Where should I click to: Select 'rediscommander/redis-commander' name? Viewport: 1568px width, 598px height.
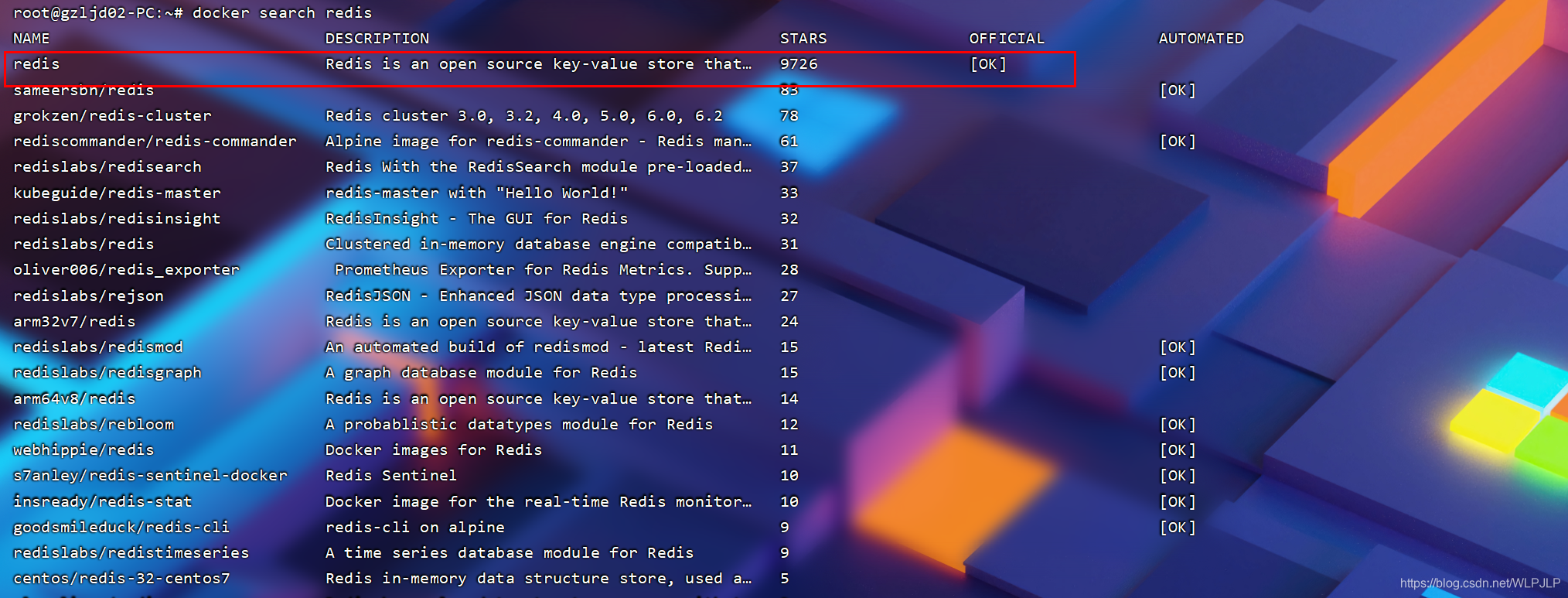pos(155,142)
